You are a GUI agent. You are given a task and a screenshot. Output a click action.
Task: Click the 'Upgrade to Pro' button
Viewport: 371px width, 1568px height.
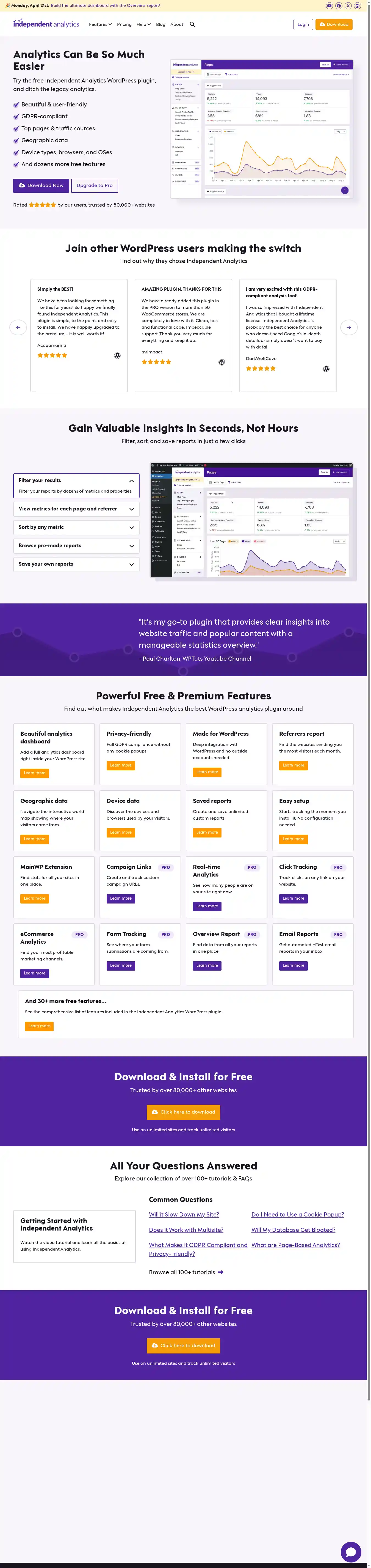click(94, 186)
